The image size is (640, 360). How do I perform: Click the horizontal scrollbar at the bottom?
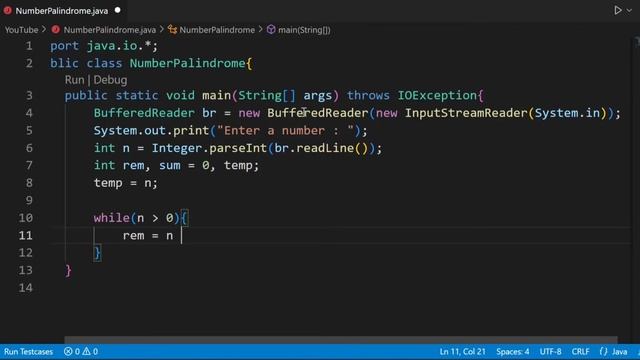click(x=341, y=340)
